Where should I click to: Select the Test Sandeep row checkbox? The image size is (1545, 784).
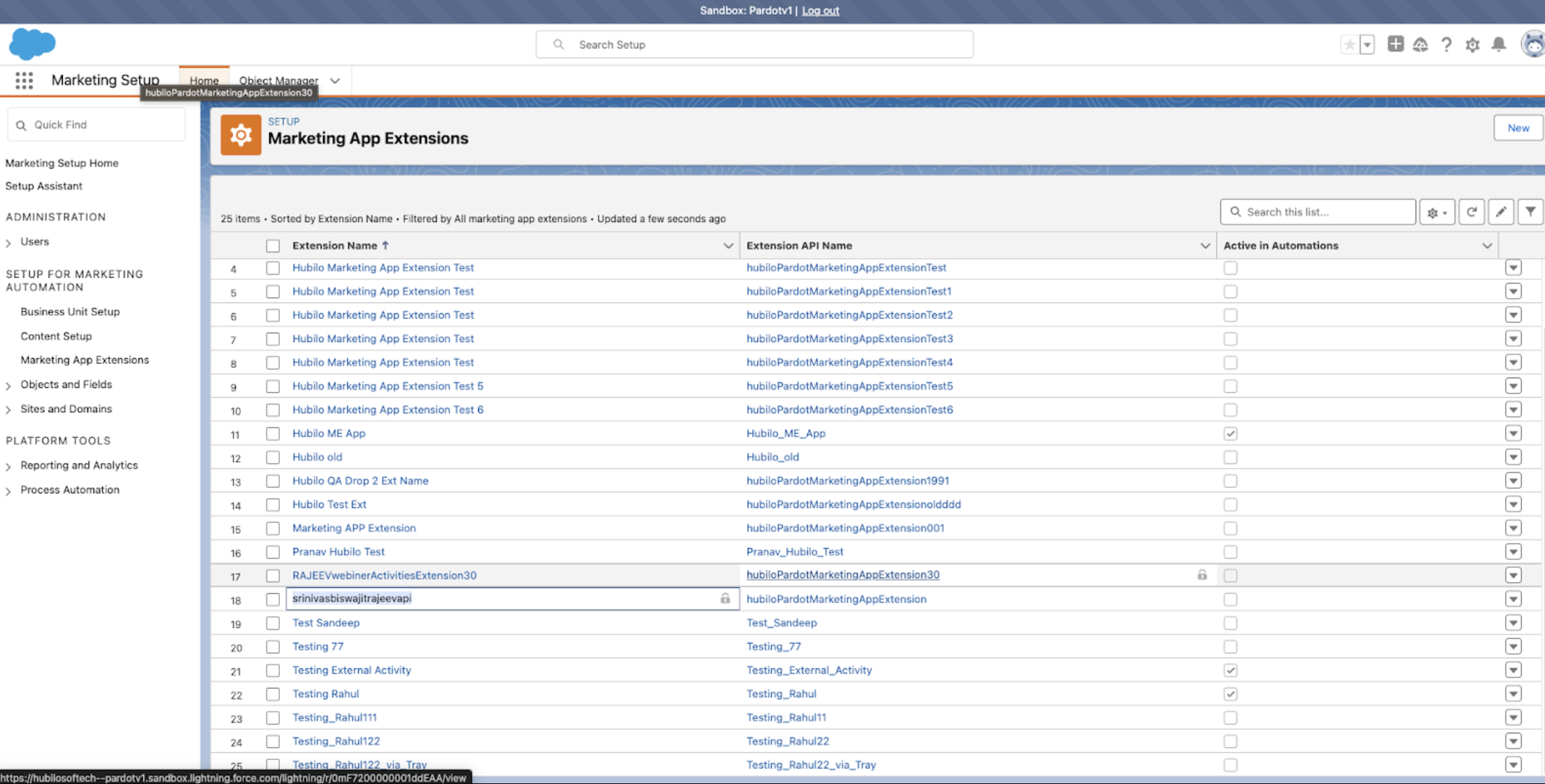pos(273,623)
